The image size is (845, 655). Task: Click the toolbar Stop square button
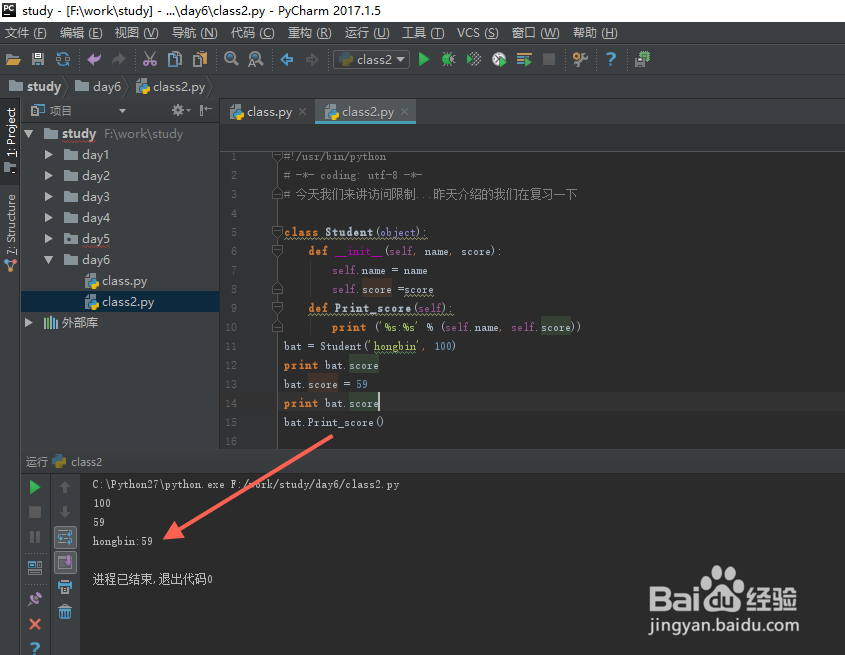[549, 59]
